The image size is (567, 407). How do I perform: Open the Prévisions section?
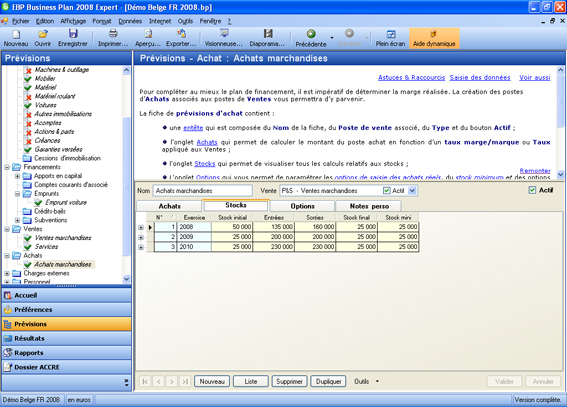point(67,324)
